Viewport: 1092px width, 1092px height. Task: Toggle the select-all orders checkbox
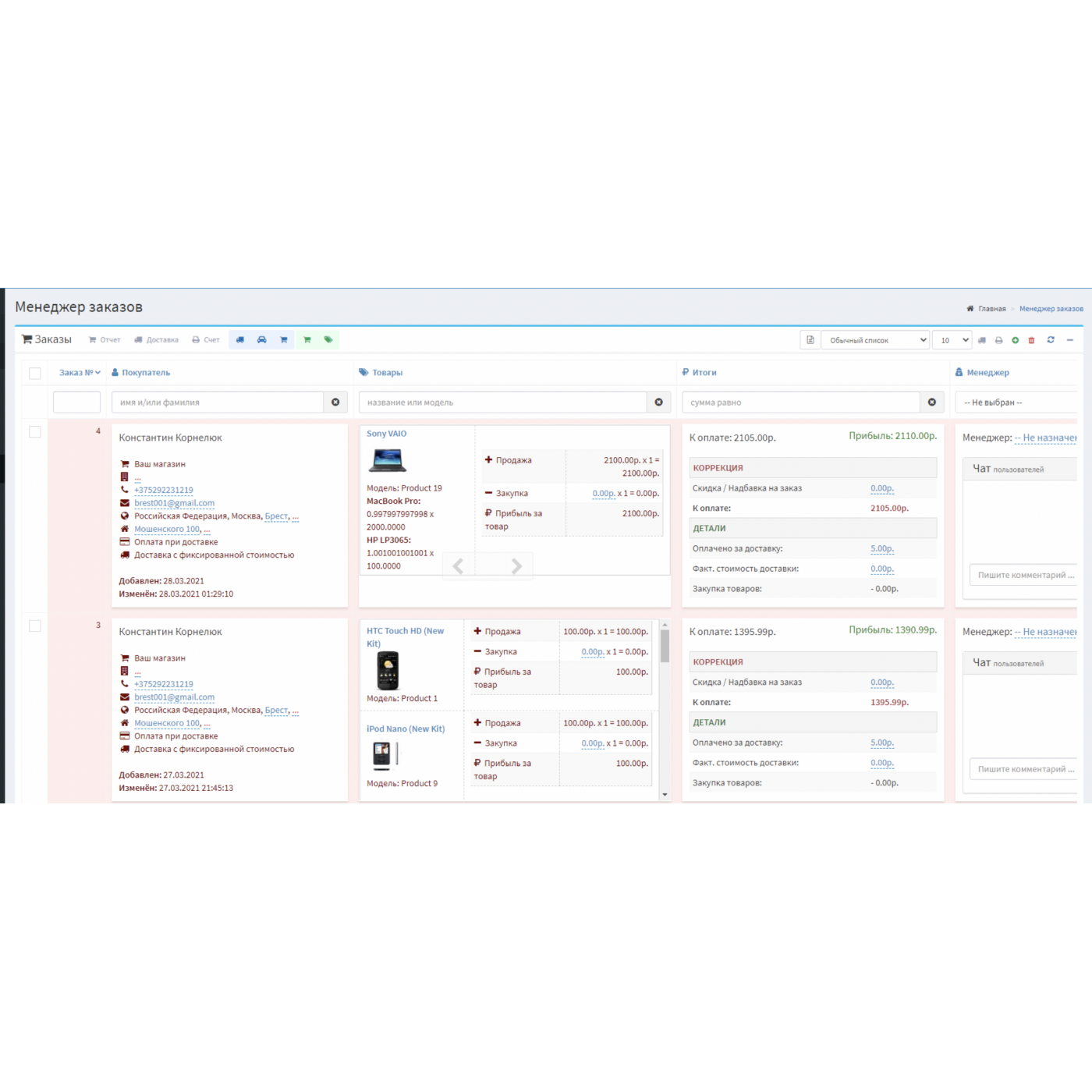coord(35,374)
